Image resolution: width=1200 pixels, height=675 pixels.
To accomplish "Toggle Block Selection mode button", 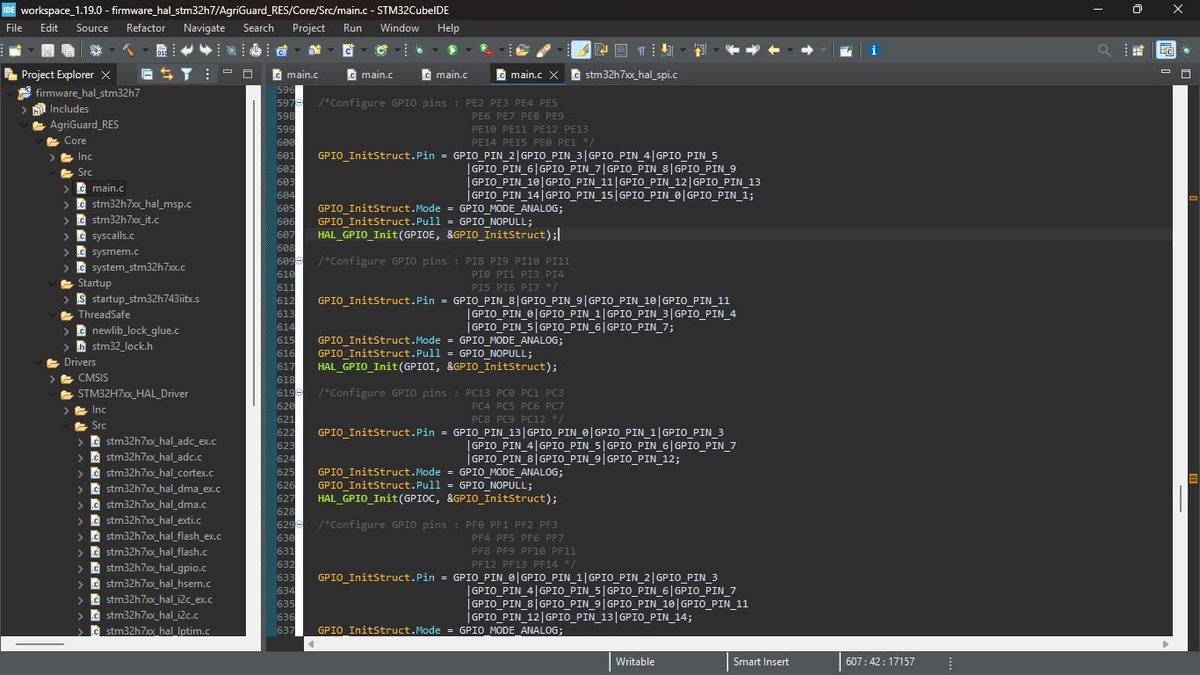I will pos(620,50).
